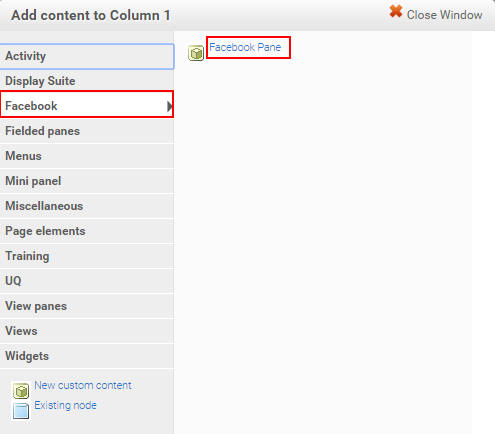Click the Existing node page icon
495x434 pixels.
(21, 411)
